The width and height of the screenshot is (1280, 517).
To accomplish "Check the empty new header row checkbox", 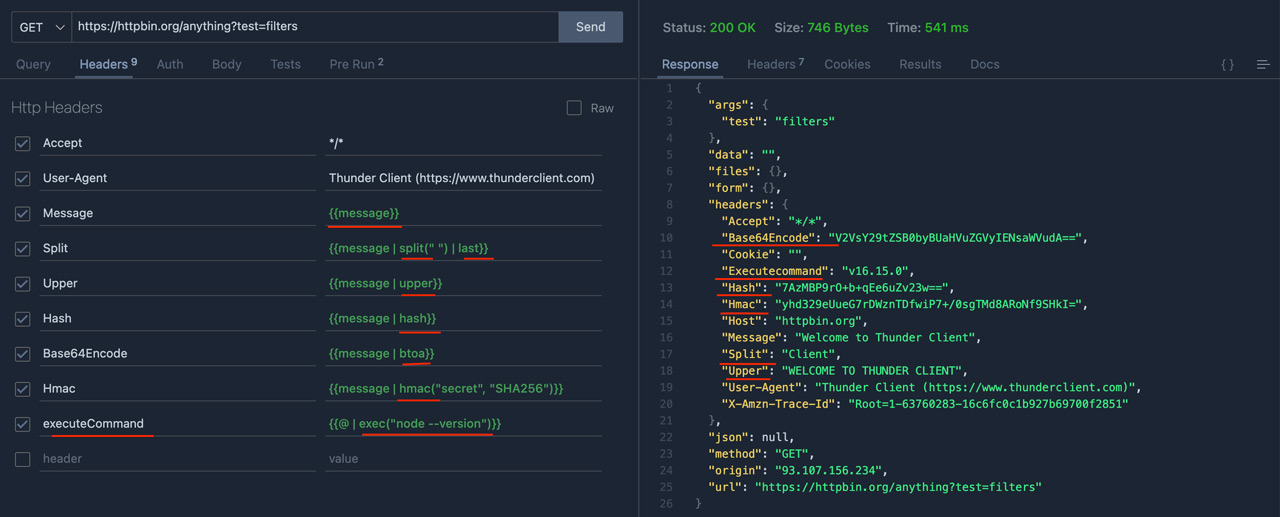I will point(22,459).
